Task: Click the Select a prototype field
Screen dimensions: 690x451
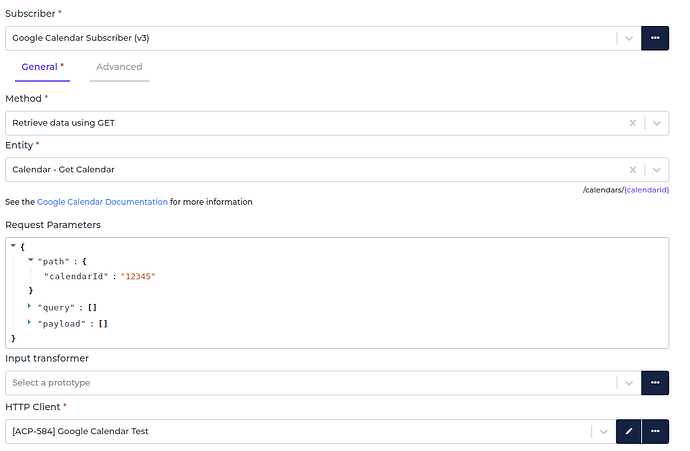Action: click(x=323, y=383)
